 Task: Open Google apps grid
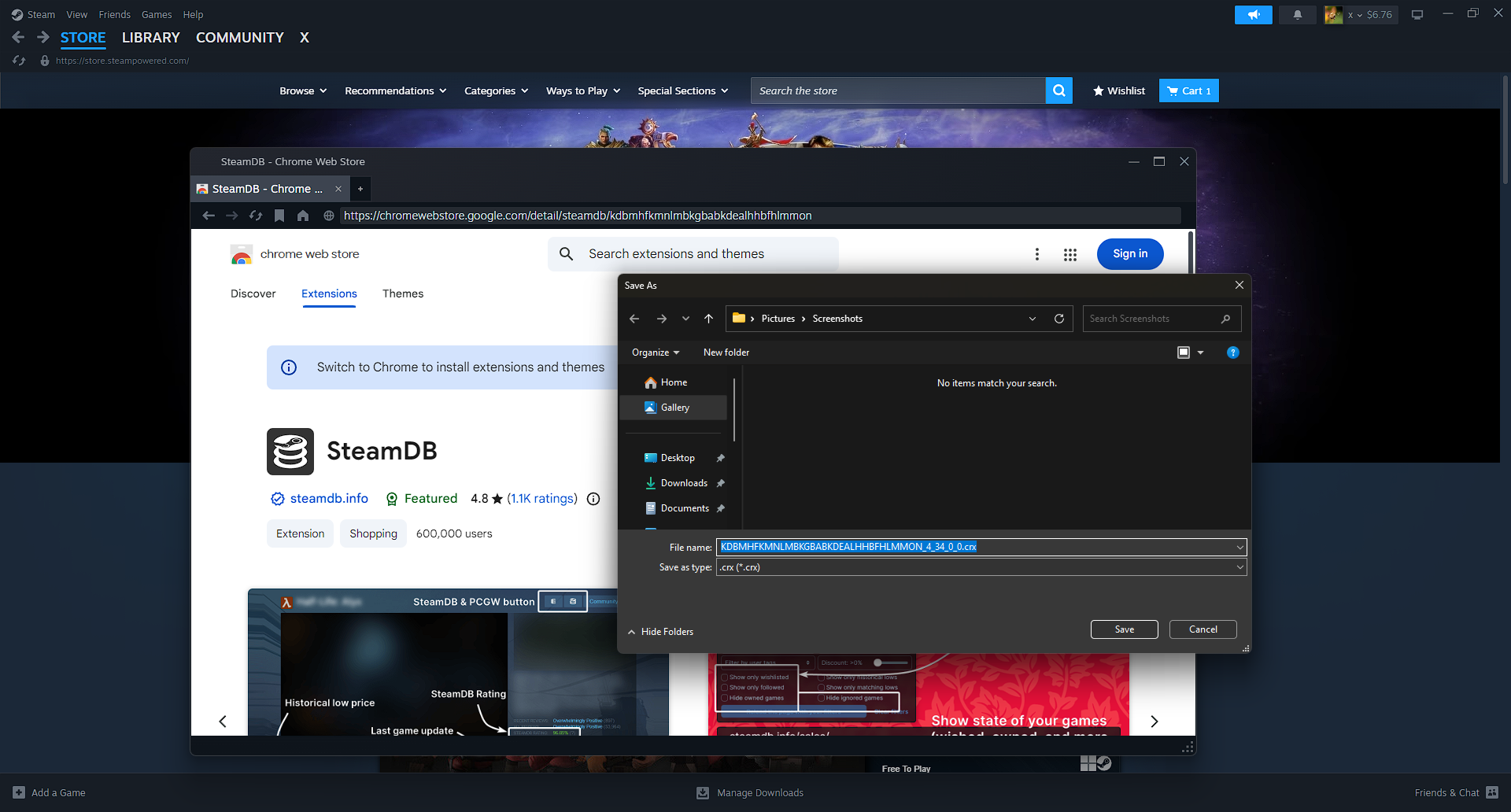(x=1070, y=254)
